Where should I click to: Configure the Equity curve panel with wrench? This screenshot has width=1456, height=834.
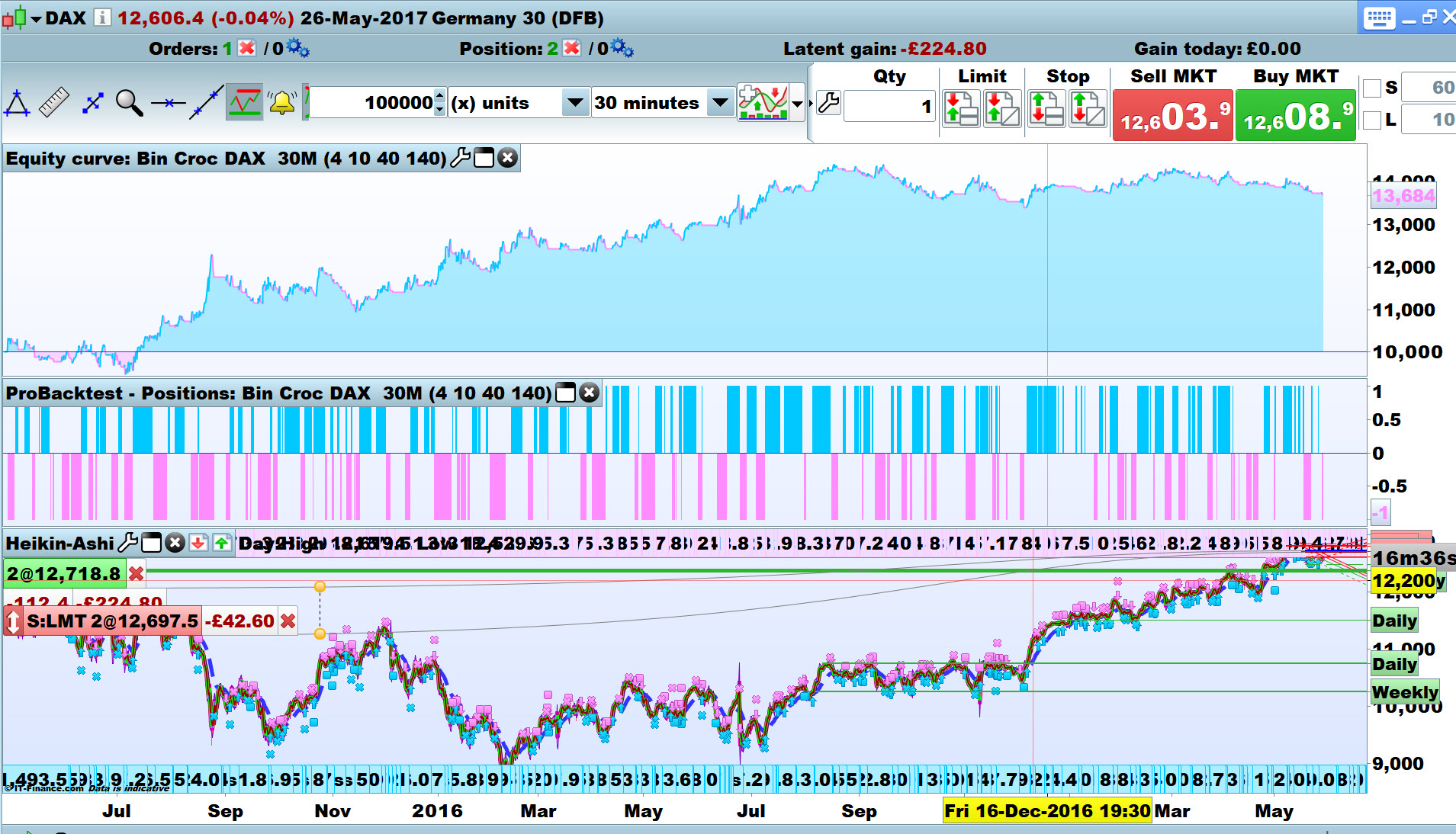click(460, 158)
